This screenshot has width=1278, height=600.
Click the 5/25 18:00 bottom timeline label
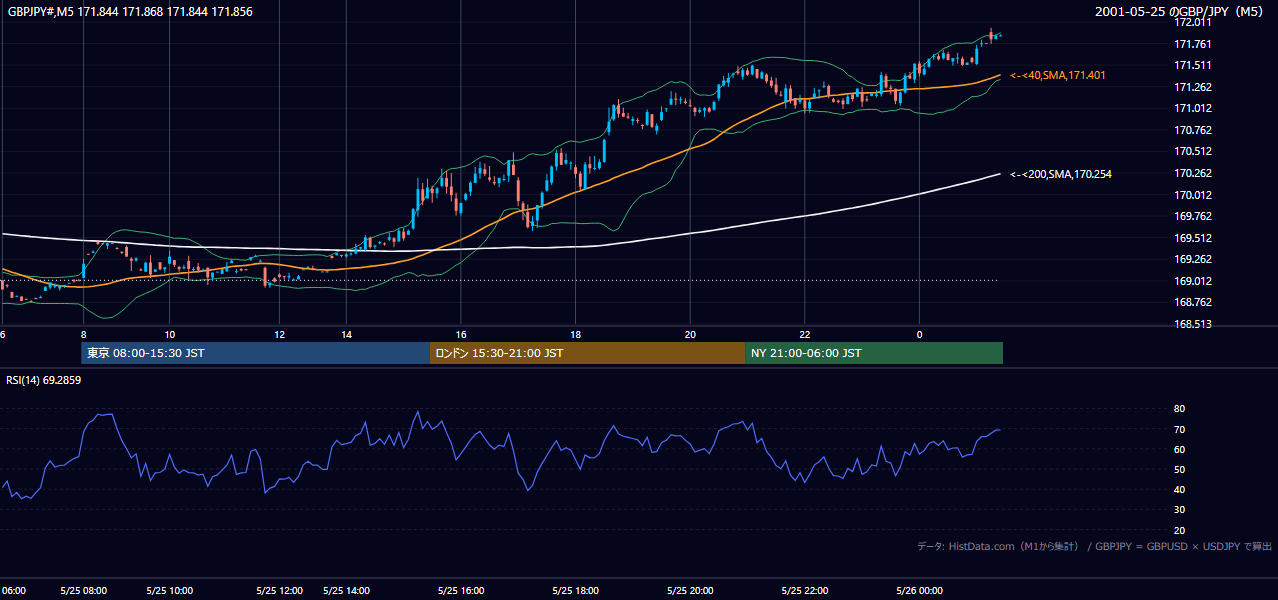[576, 590]
